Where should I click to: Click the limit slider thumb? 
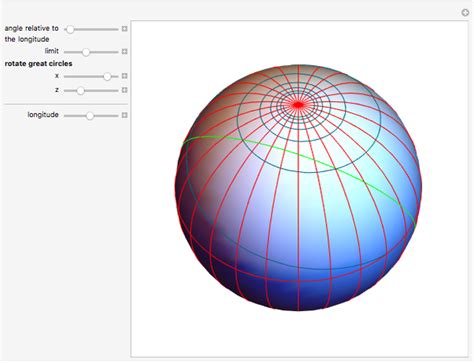click(x=86, y=52)
